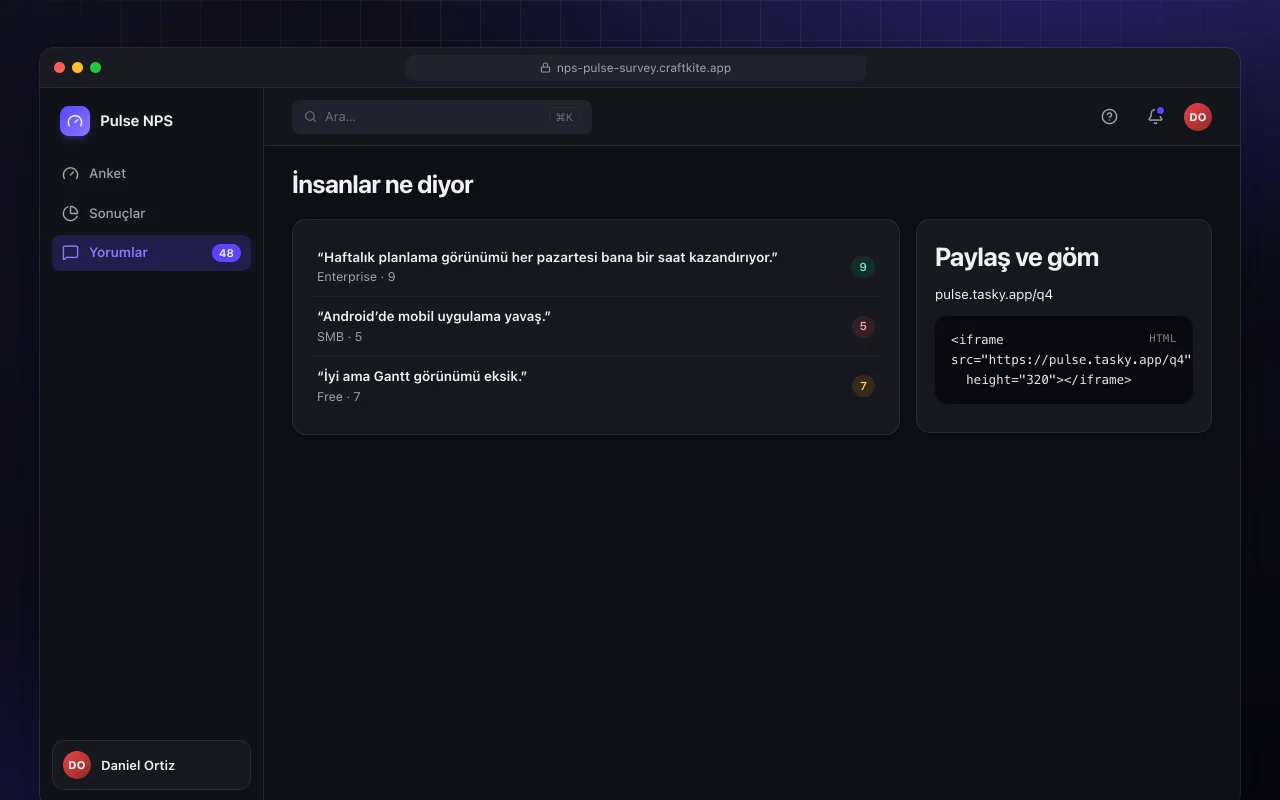Click the Pulse NPS logo icon

[75, 121]
